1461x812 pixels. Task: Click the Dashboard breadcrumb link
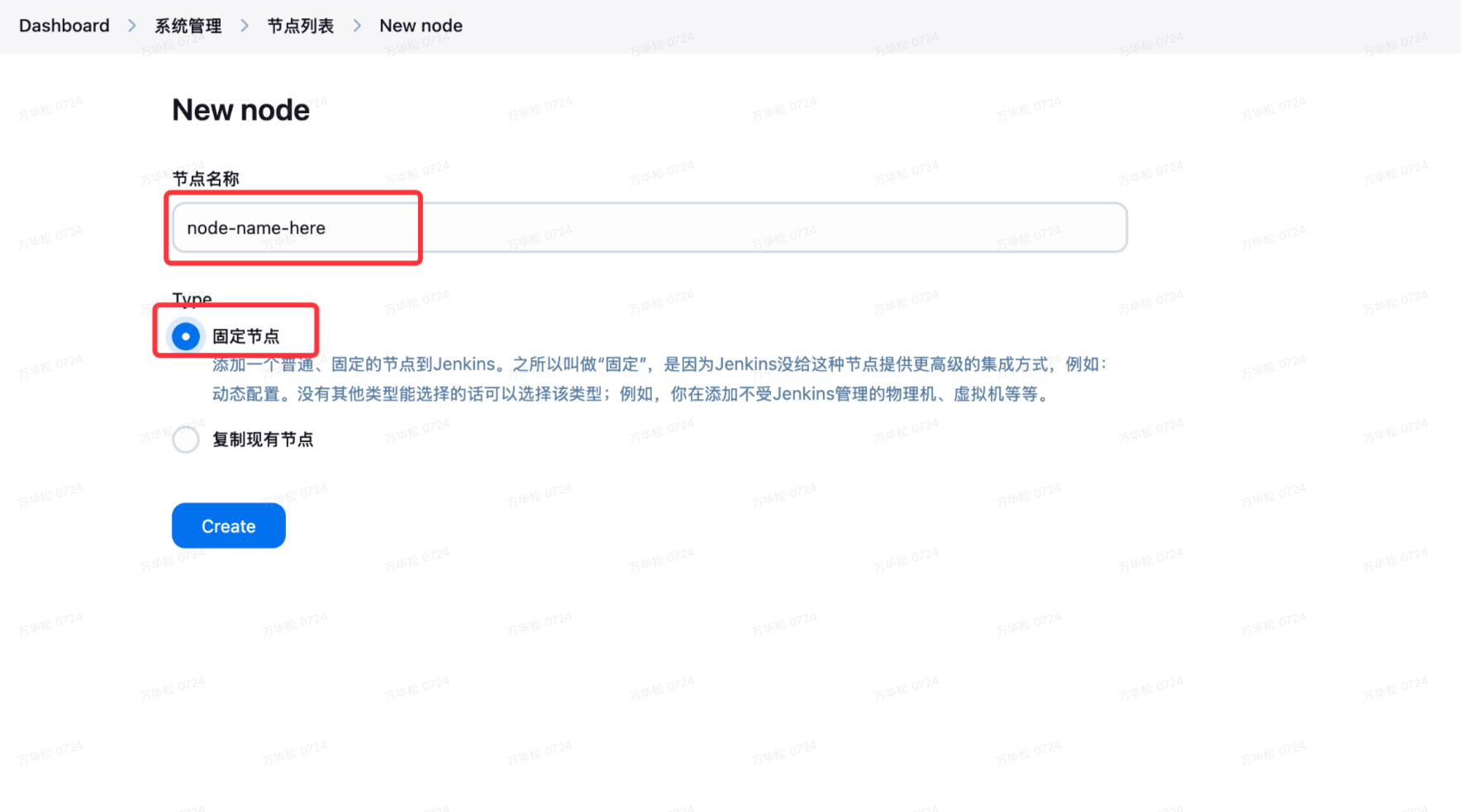(x=64, y=26)
